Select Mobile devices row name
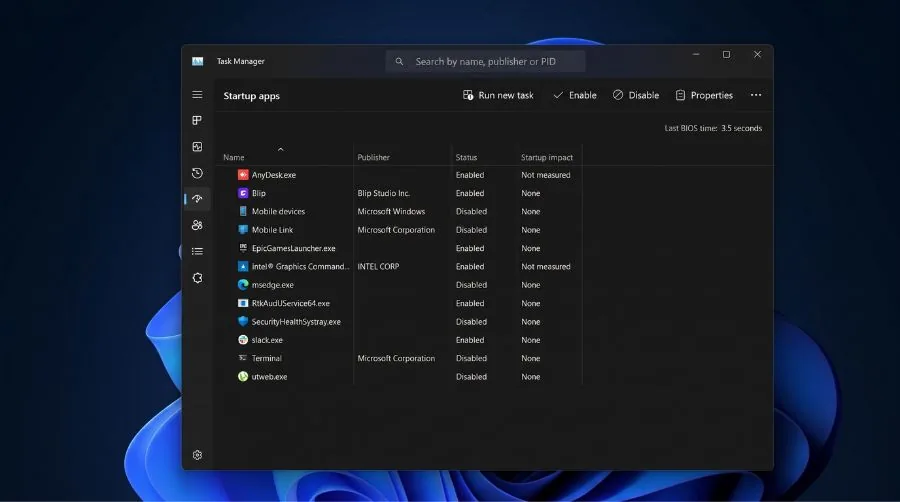Viewport: 900px width, 502px height. (x=278, y=211)
